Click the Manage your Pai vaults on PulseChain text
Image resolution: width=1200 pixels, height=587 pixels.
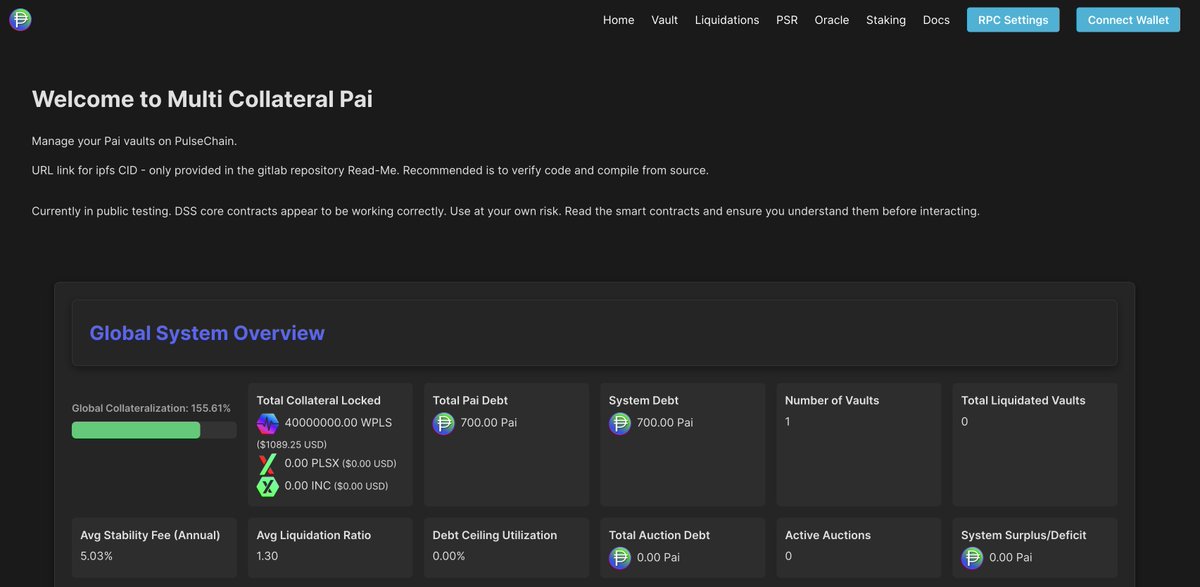pyautogui.click(x=134, y=141)
